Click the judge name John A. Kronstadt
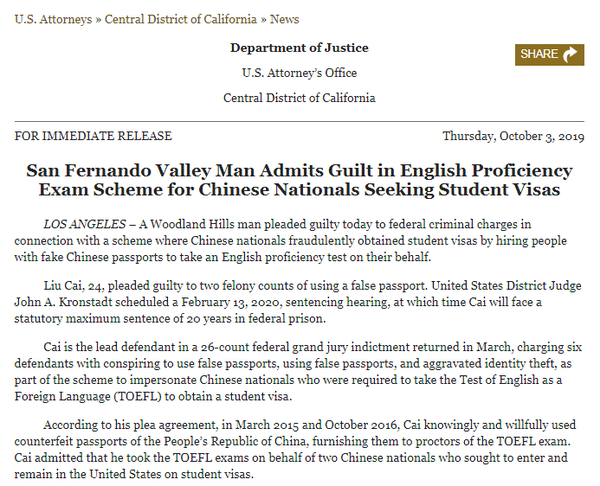Image resolution: width=600 pixels, height=486 pixels. [x=63, y=302]
